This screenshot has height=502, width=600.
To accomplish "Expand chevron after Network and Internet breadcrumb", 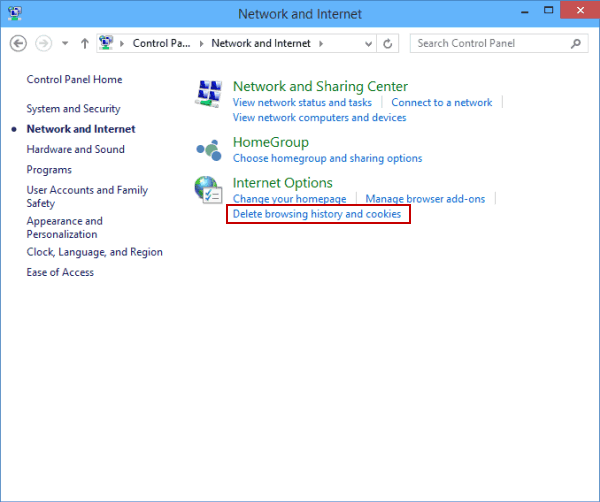I will click(x=321, y=44).
